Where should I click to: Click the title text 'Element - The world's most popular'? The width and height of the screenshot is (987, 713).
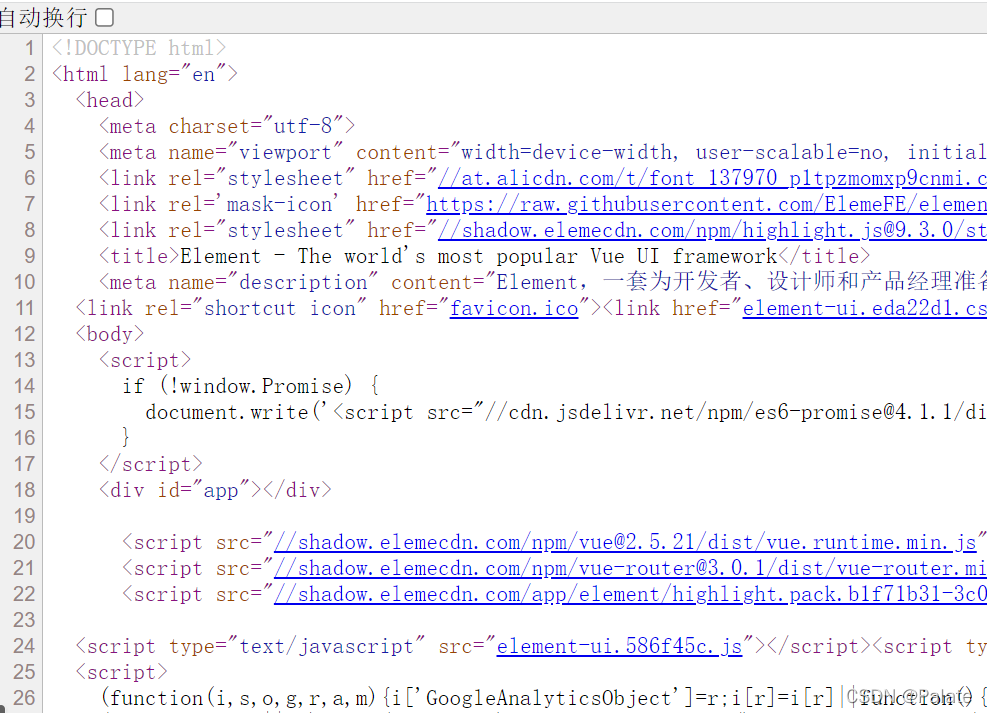[379, 256]
